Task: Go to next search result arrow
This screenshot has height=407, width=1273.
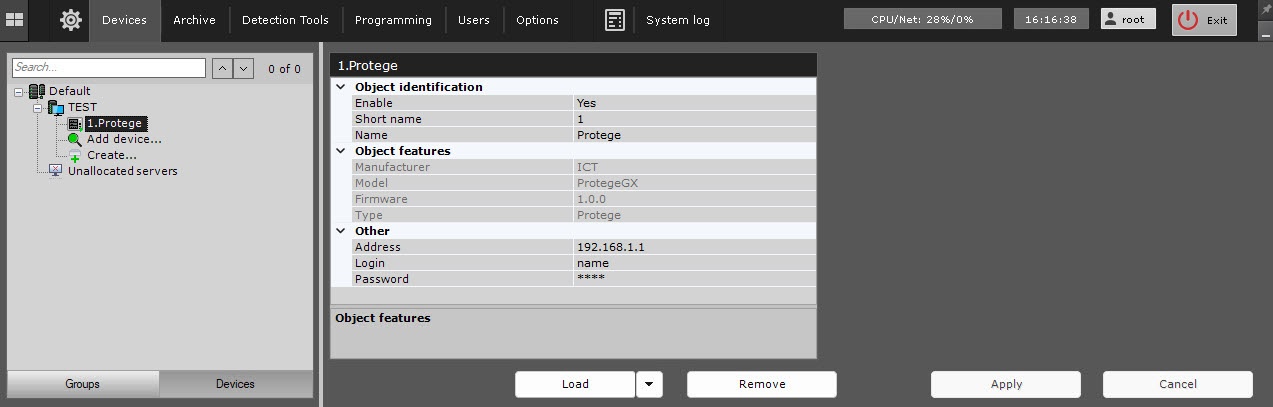Action: click(x=245, y=68)
